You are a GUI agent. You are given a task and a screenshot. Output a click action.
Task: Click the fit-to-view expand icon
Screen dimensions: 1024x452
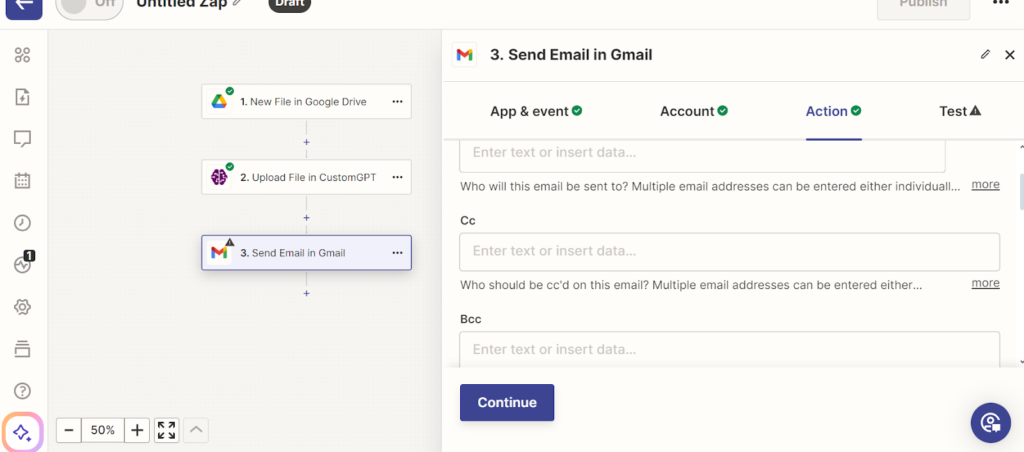(x=167, y=430)
